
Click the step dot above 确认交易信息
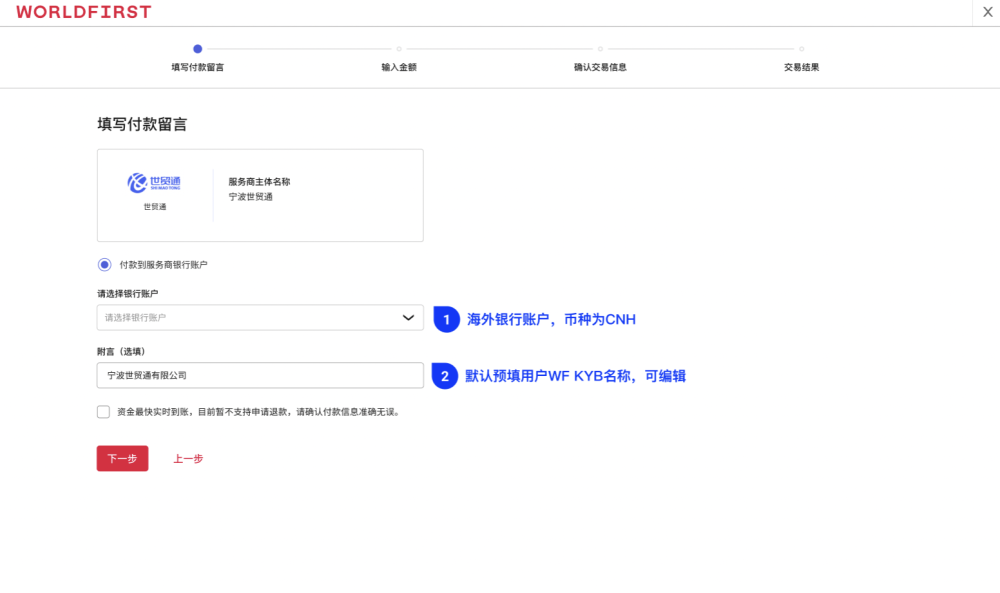[599, 47]
